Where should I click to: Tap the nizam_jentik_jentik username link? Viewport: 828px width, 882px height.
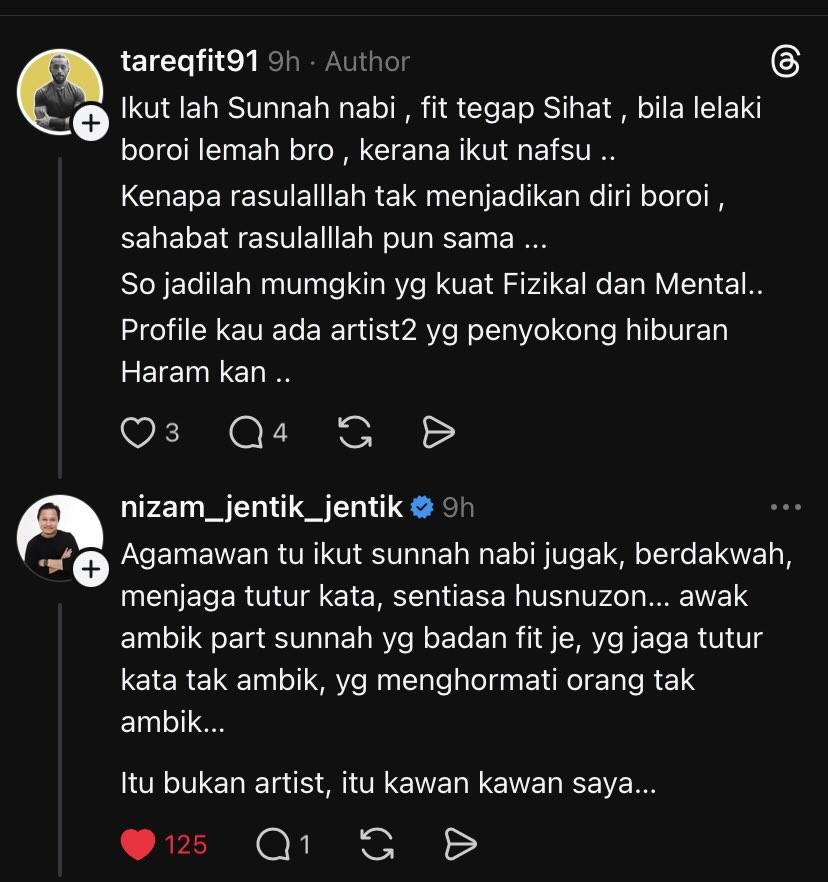pos(262,508)
